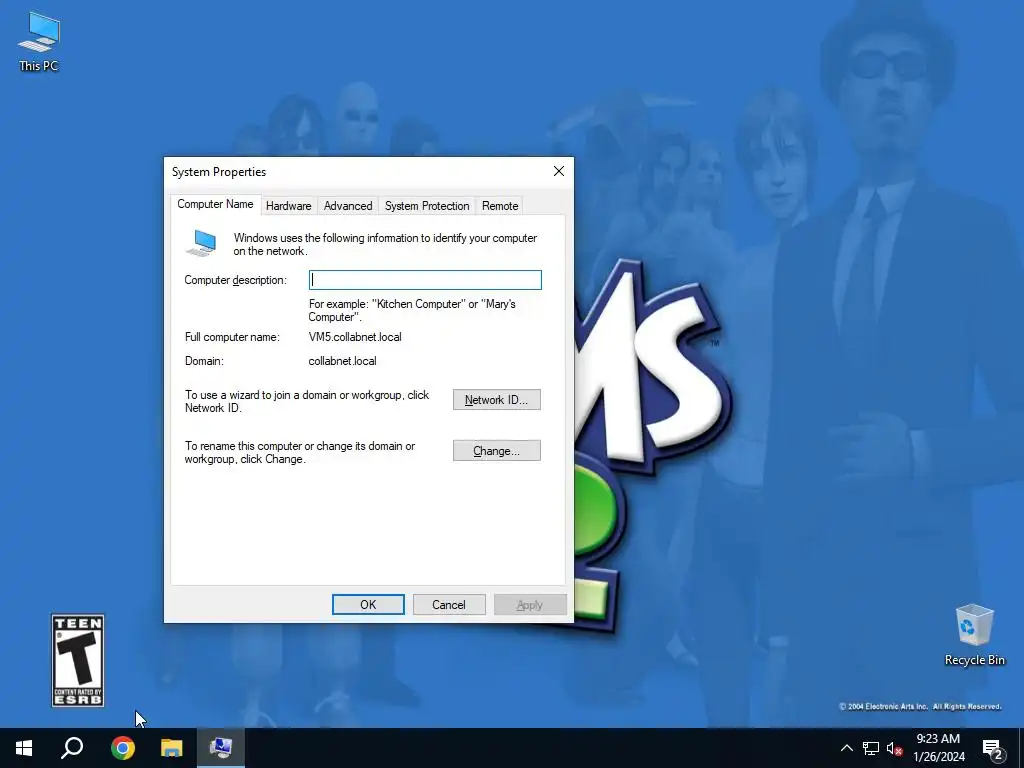The image size is (1024, 768).
Task: Select the Computer Name tab
Action: click(216, 204)
